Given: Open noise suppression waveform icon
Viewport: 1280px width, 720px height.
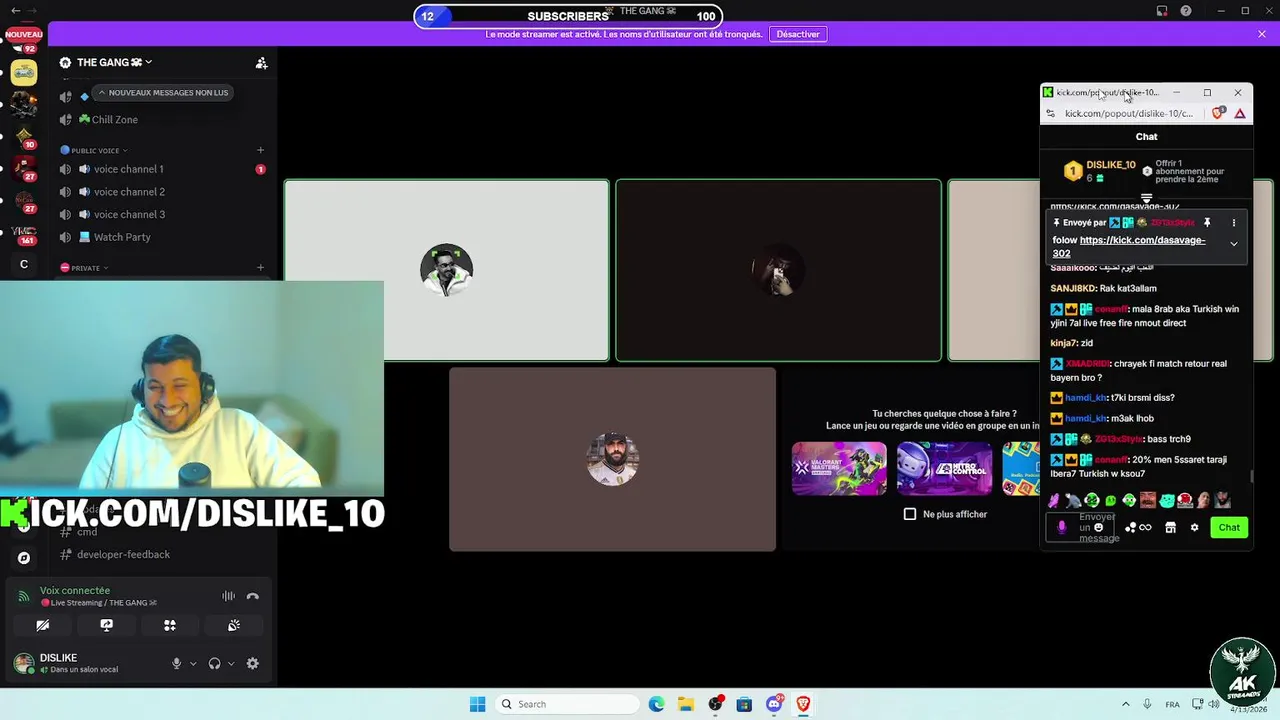Looking at the screenshot, I should coord(228,596).
